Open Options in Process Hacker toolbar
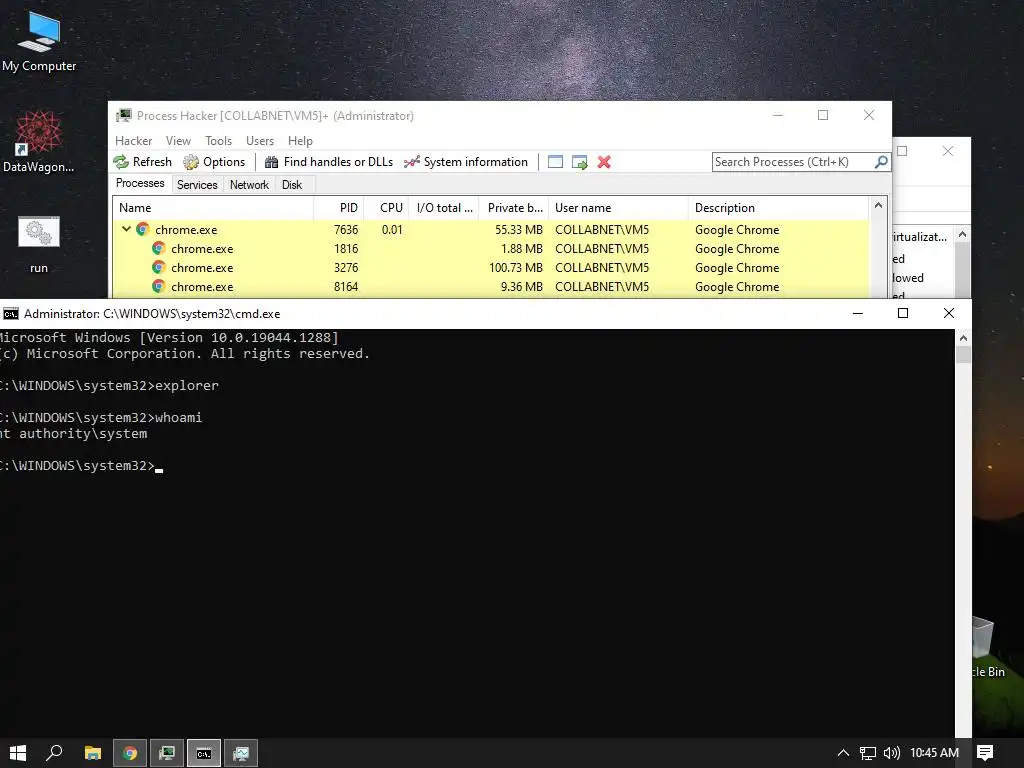 pyautogui.click(x=215, y=162)
